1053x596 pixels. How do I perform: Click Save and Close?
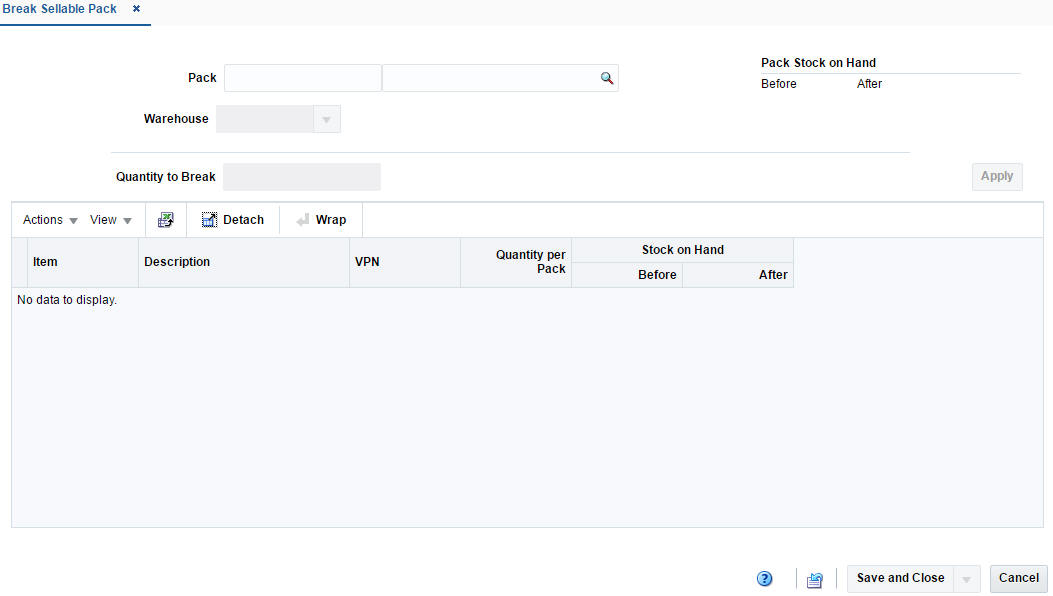tap(900, 579)
